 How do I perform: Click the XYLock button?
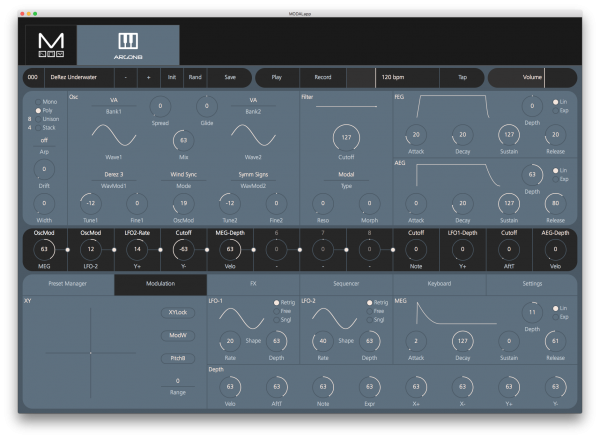click(178, 312)
